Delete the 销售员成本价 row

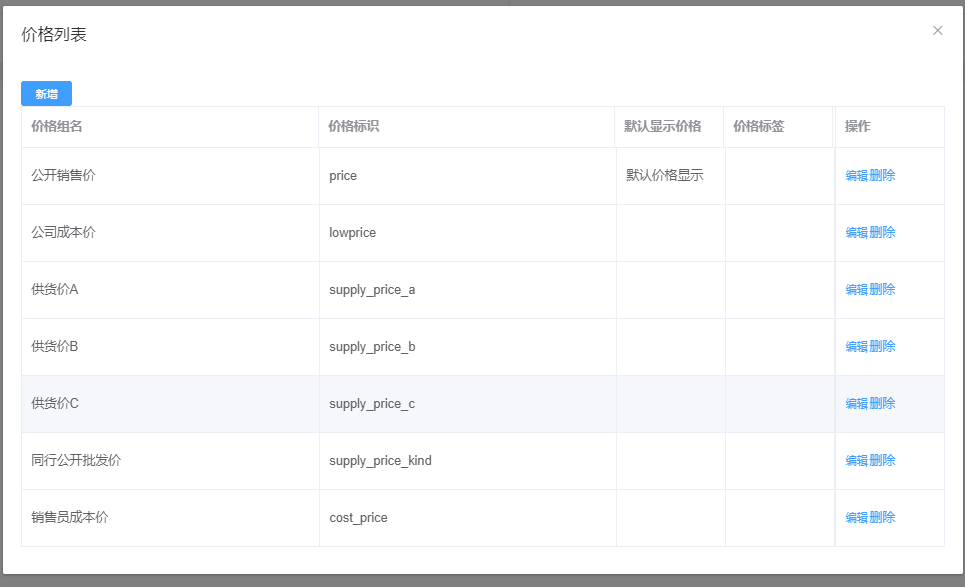(883, 518)
